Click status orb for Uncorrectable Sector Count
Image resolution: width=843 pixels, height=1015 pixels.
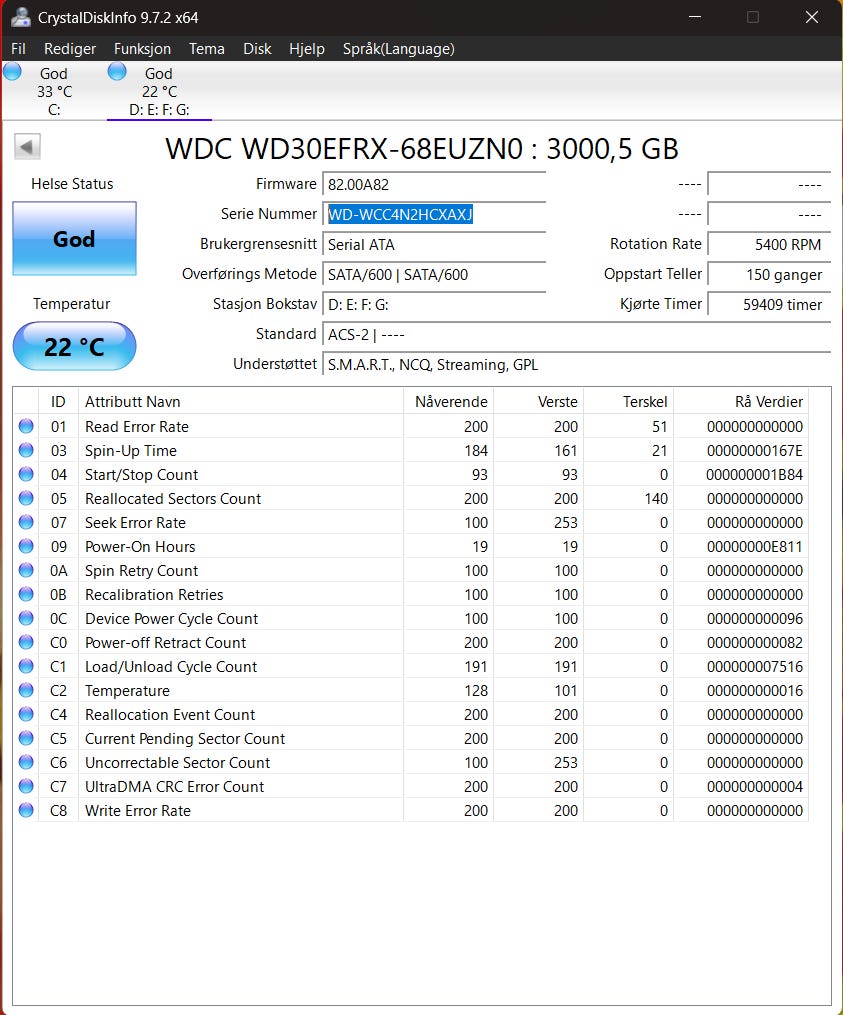pos(26,761)
